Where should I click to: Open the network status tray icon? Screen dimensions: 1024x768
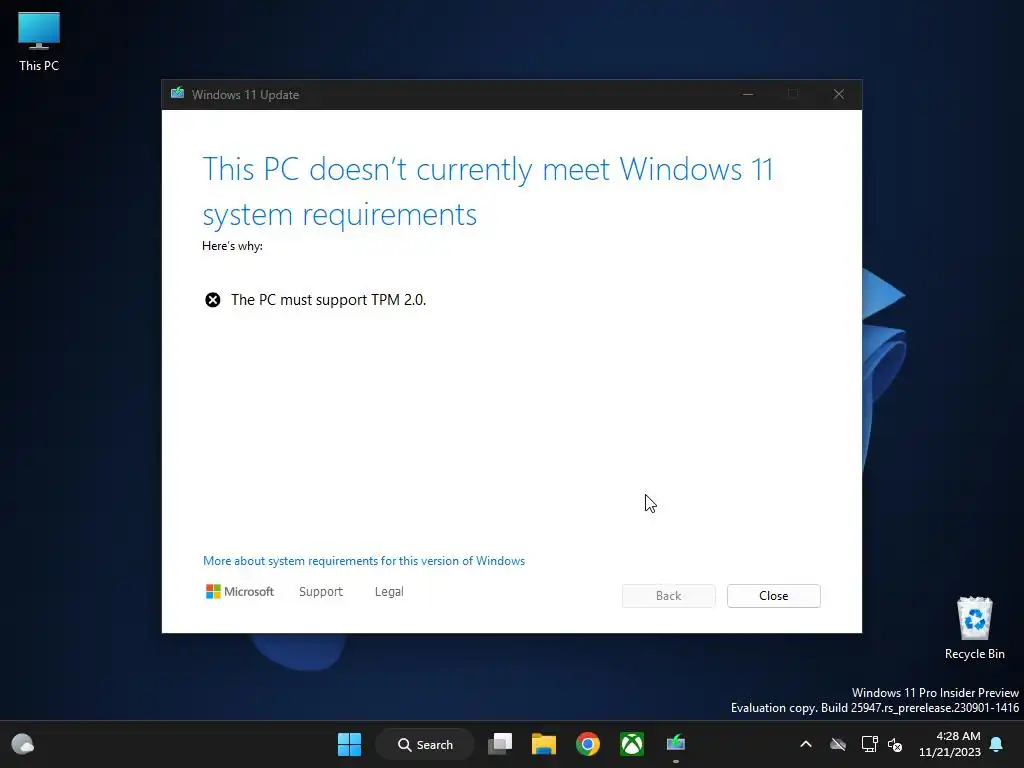click(x=869, y=744)
